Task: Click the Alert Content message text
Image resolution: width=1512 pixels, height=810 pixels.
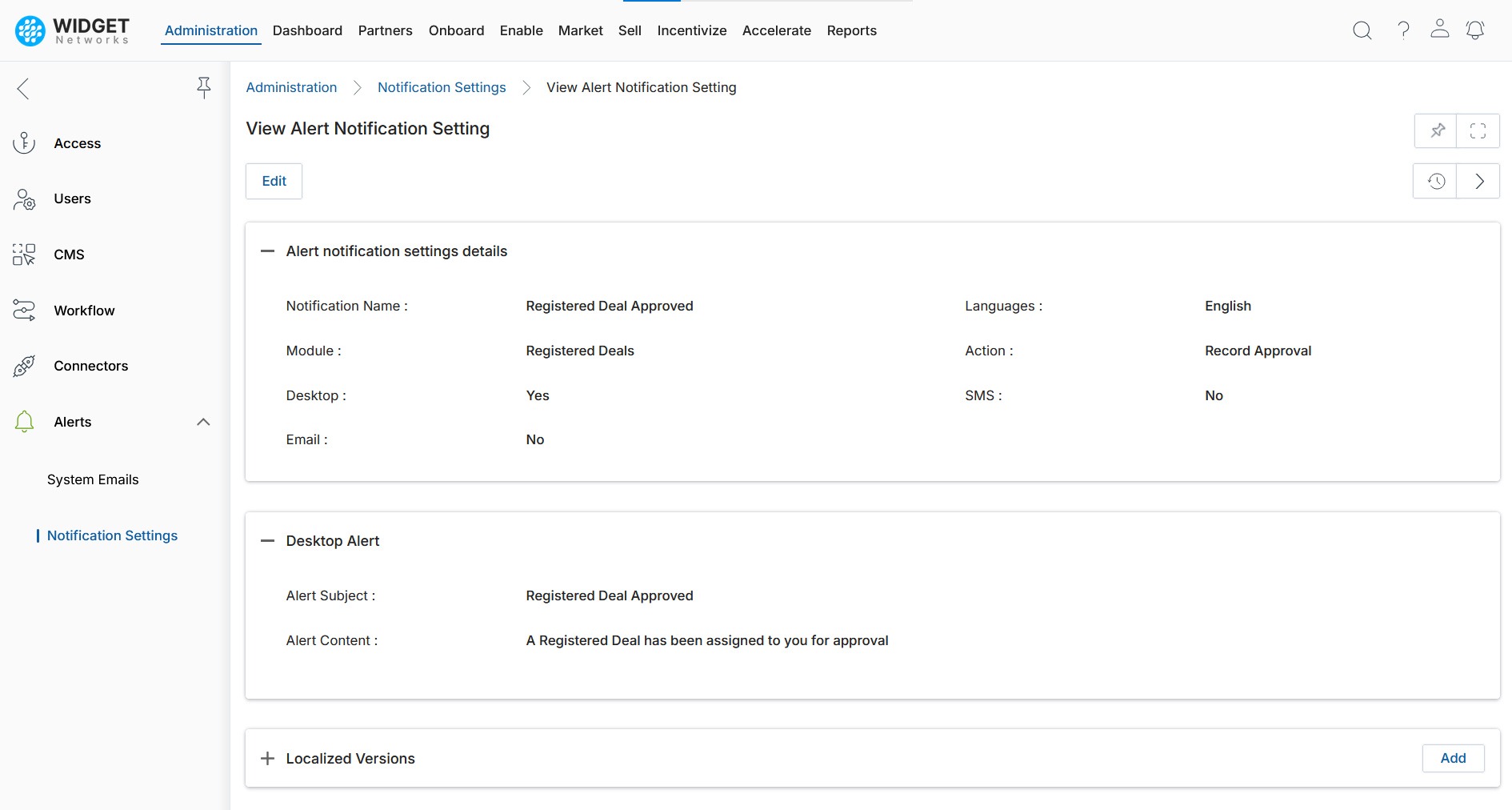Action: [707, 640]
